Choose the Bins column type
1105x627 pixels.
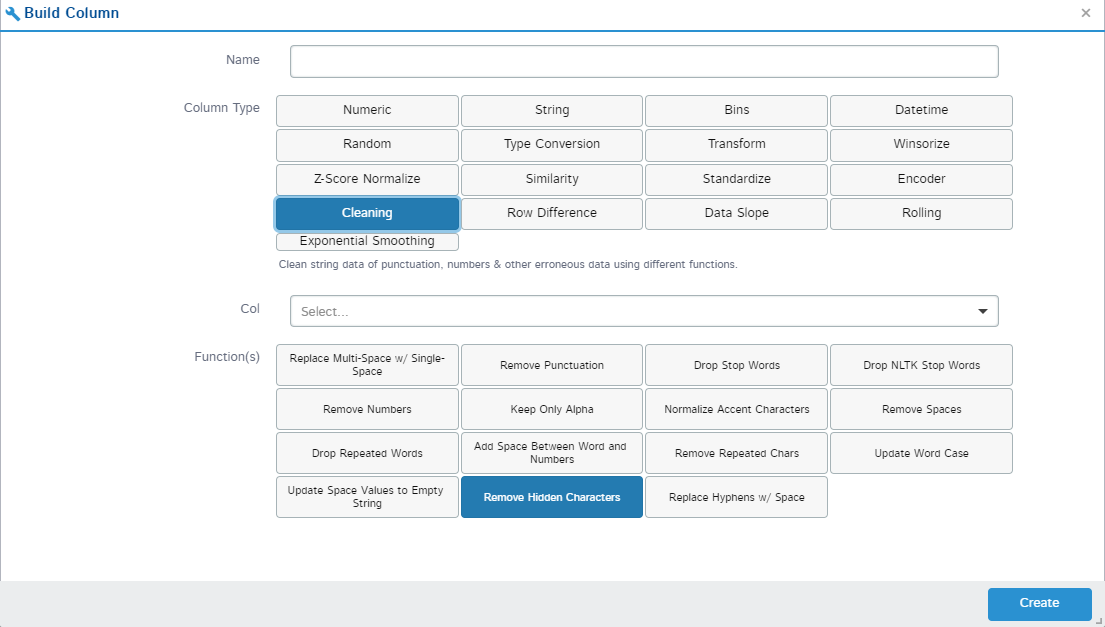736,111
